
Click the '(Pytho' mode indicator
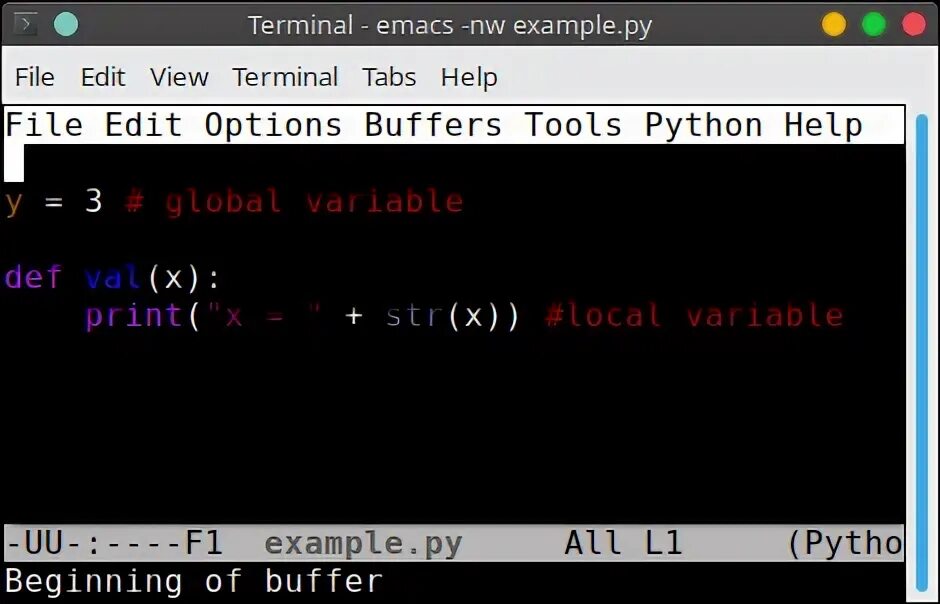845,544
